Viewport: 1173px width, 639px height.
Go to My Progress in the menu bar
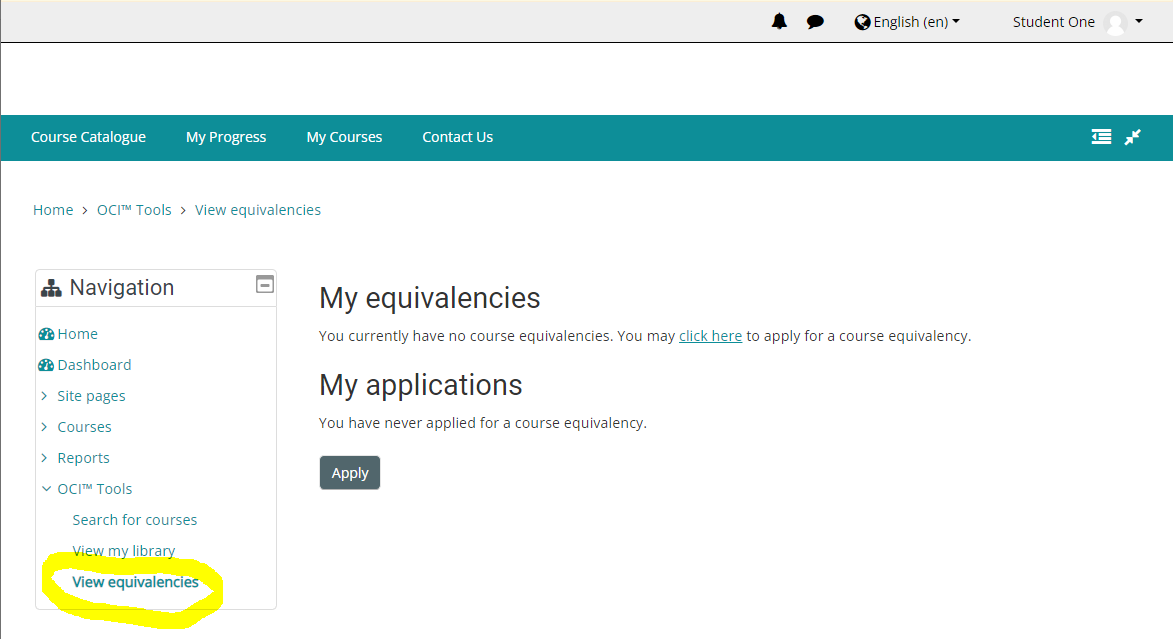coord(226,137)
